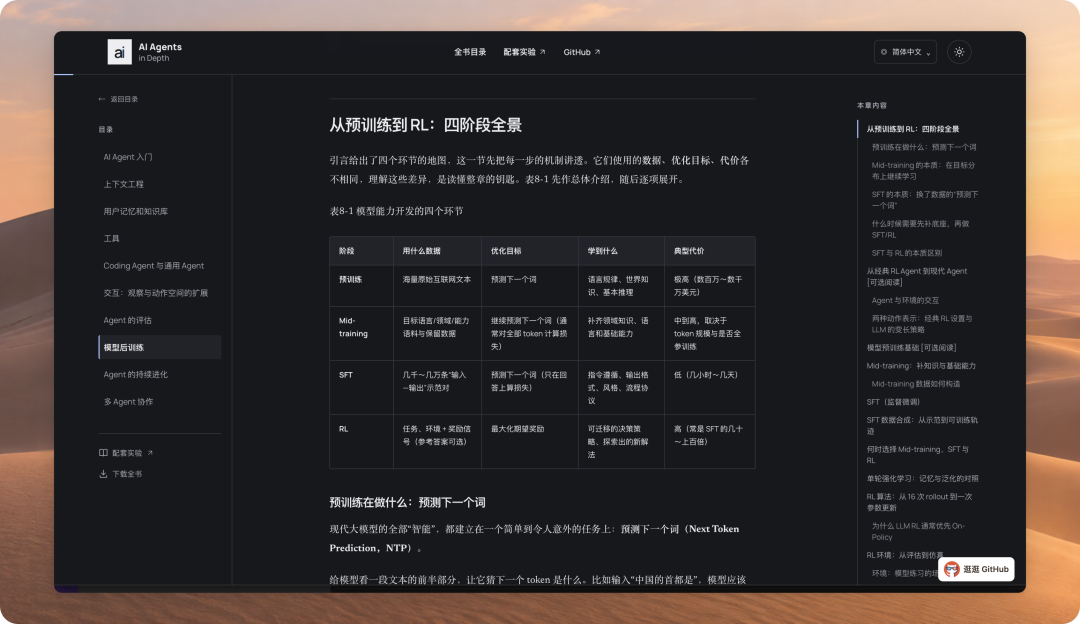Select the 模型后训练 chapter
Image resolution: width=1080 pixels, height=624 pixels.
[160, 347]
